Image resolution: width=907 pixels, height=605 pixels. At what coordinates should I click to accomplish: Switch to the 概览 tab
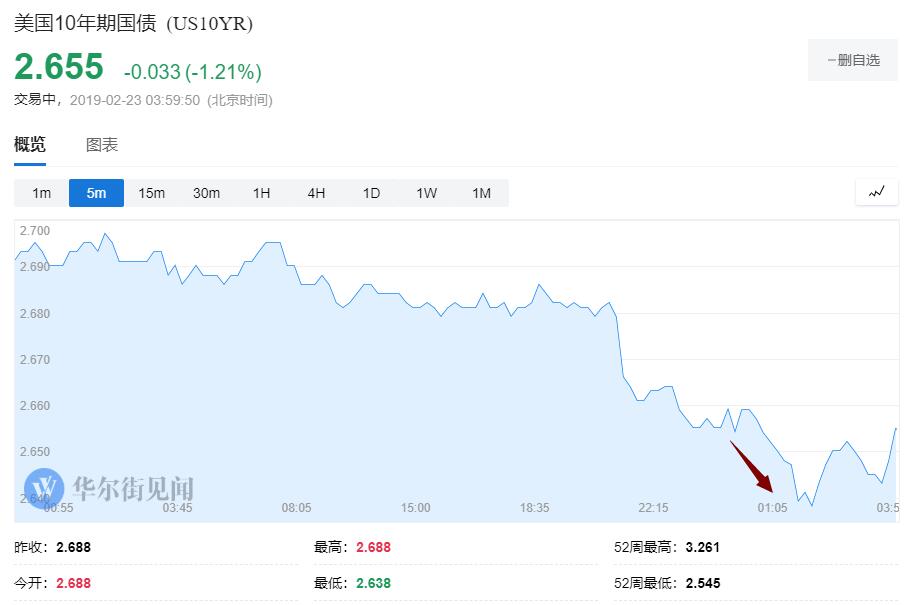(30, 144)
